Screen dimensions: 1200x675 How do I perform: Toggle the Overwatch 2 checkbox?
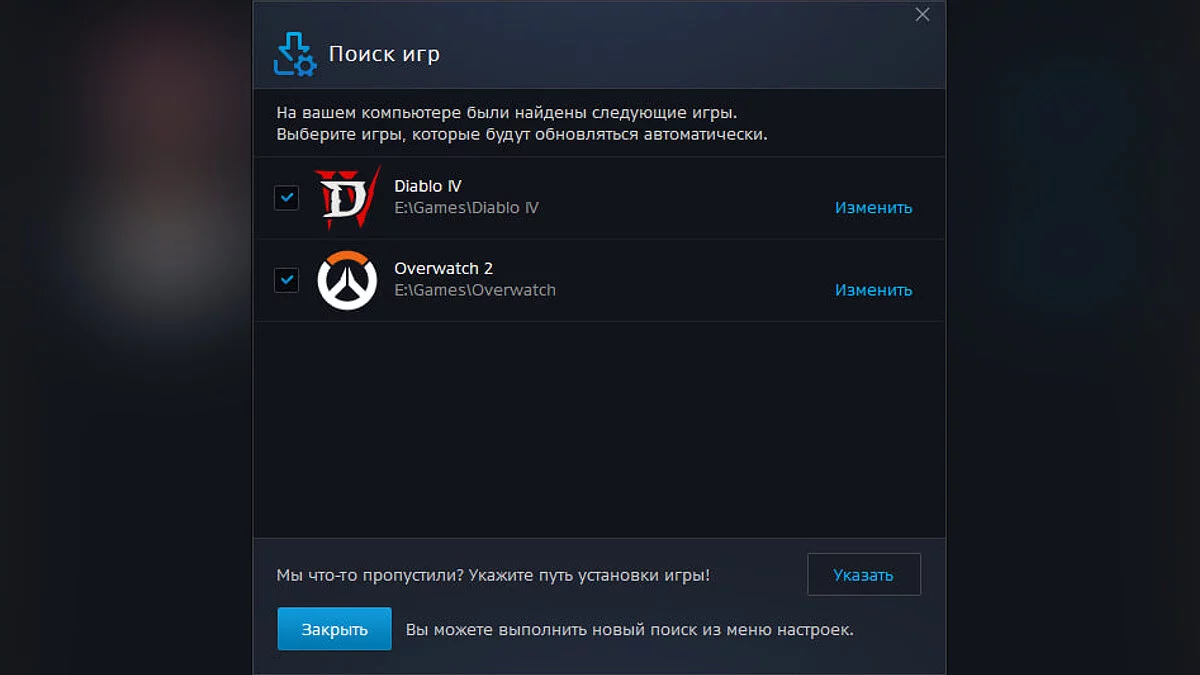287,280
